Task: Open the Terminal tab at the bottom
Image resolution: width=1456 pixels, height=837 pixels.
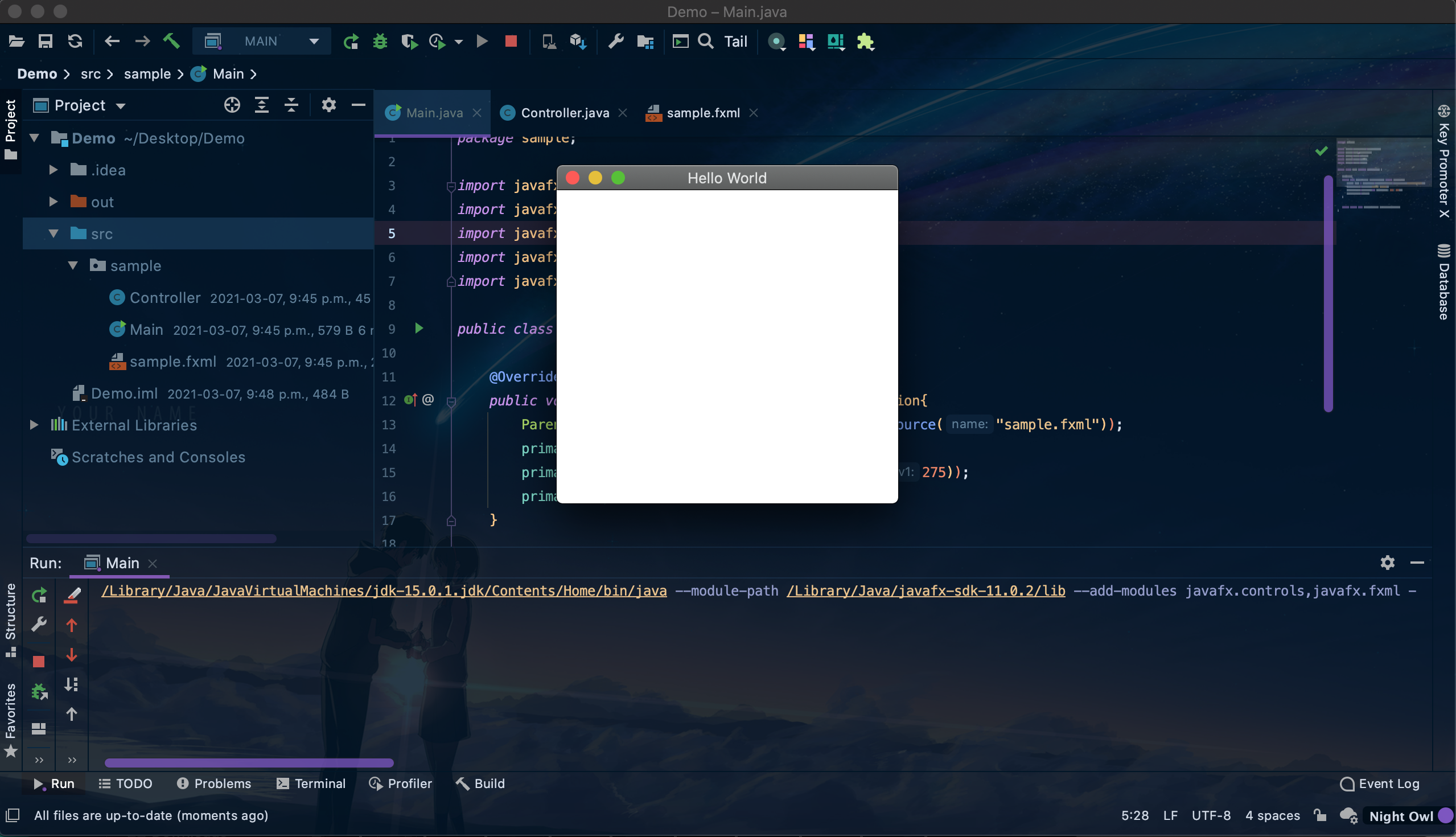Action: coord(311,783)
